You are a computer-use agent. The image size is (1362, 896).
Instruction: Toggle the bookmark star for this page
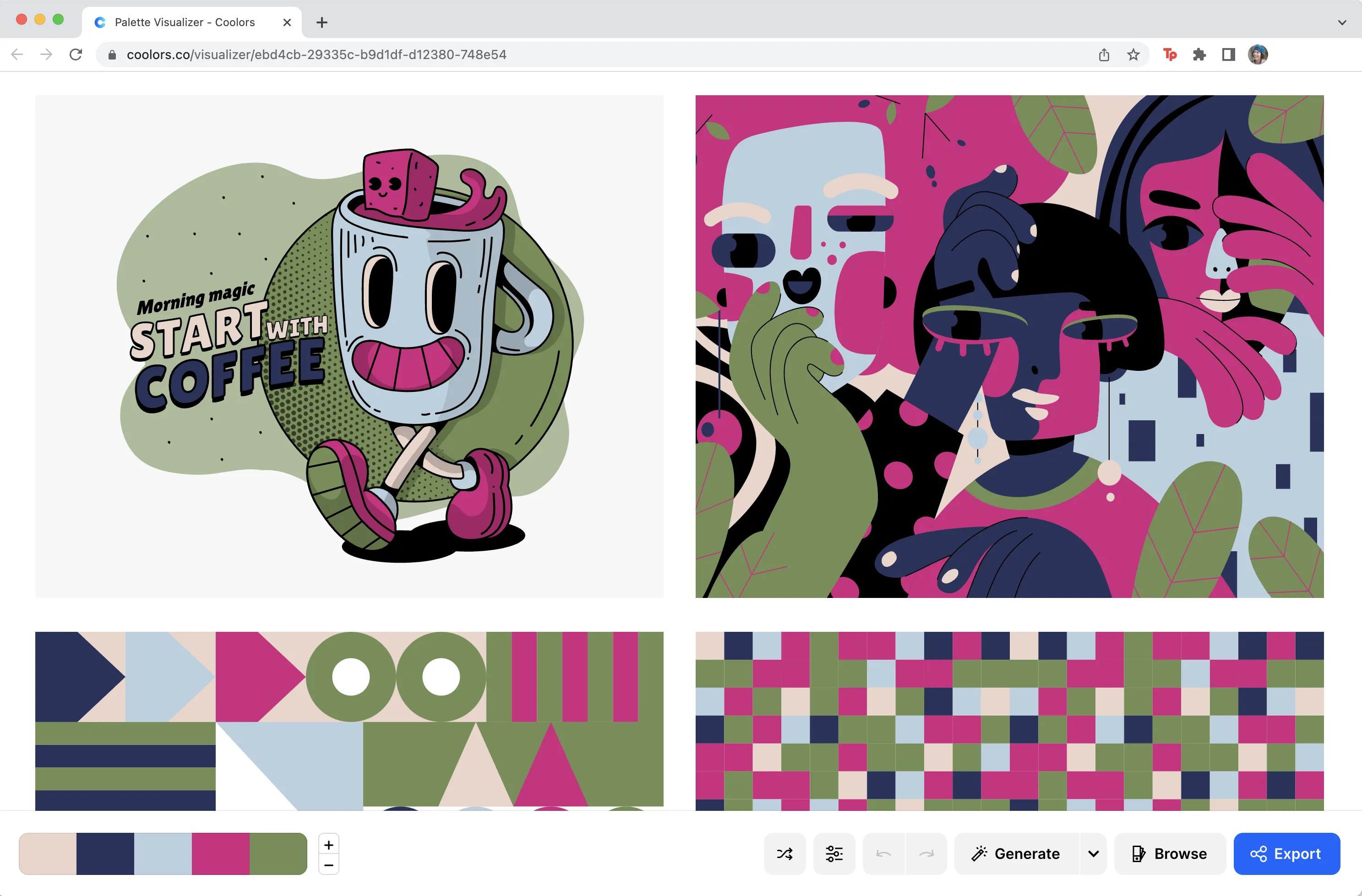click(x=1133, y=54)
